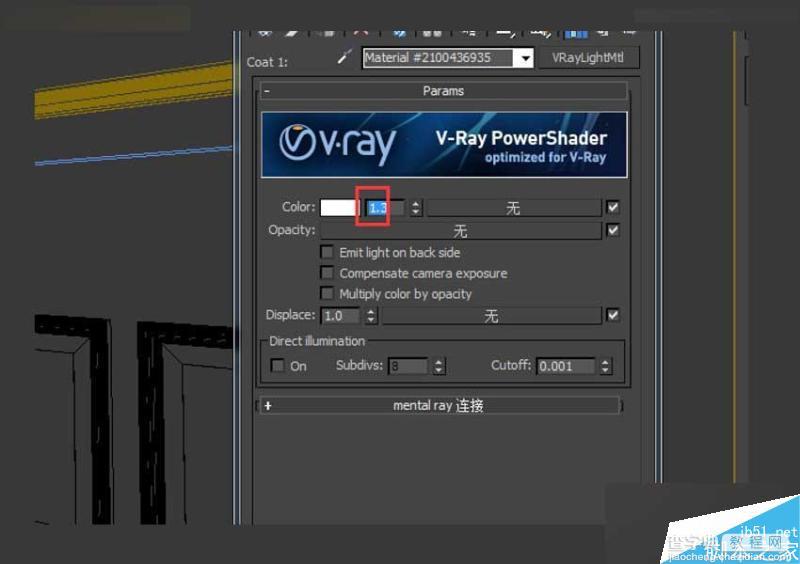This screenshot has height=564, width=800.
Task: Click the "Color:" label
Action: pos(298,207)
